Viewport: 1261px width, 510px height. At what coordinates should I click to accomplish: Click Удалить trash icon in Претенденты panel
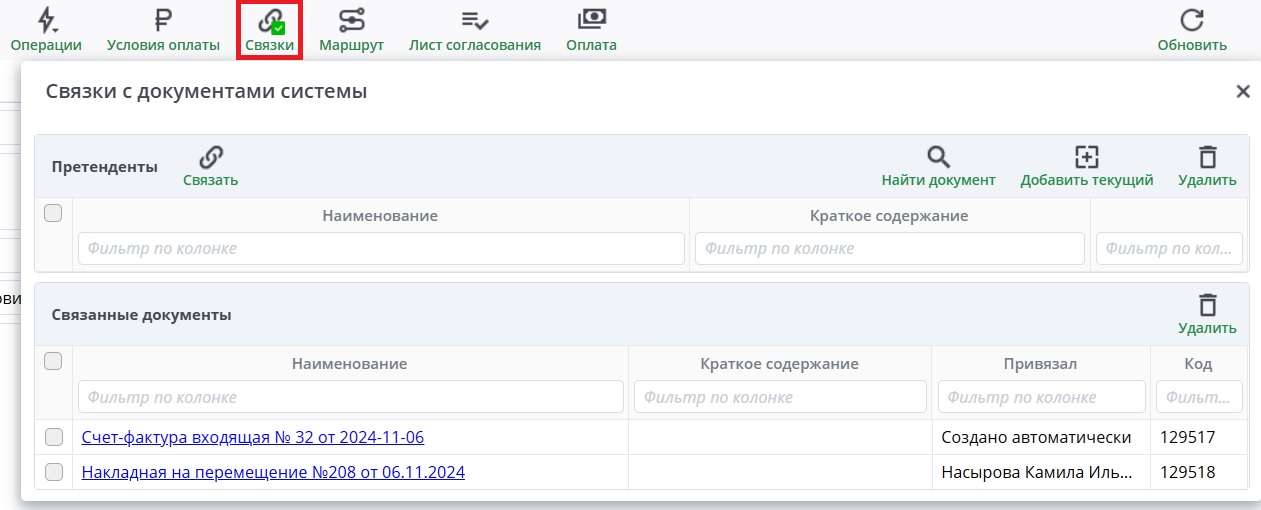click(x=1207, y=157)
